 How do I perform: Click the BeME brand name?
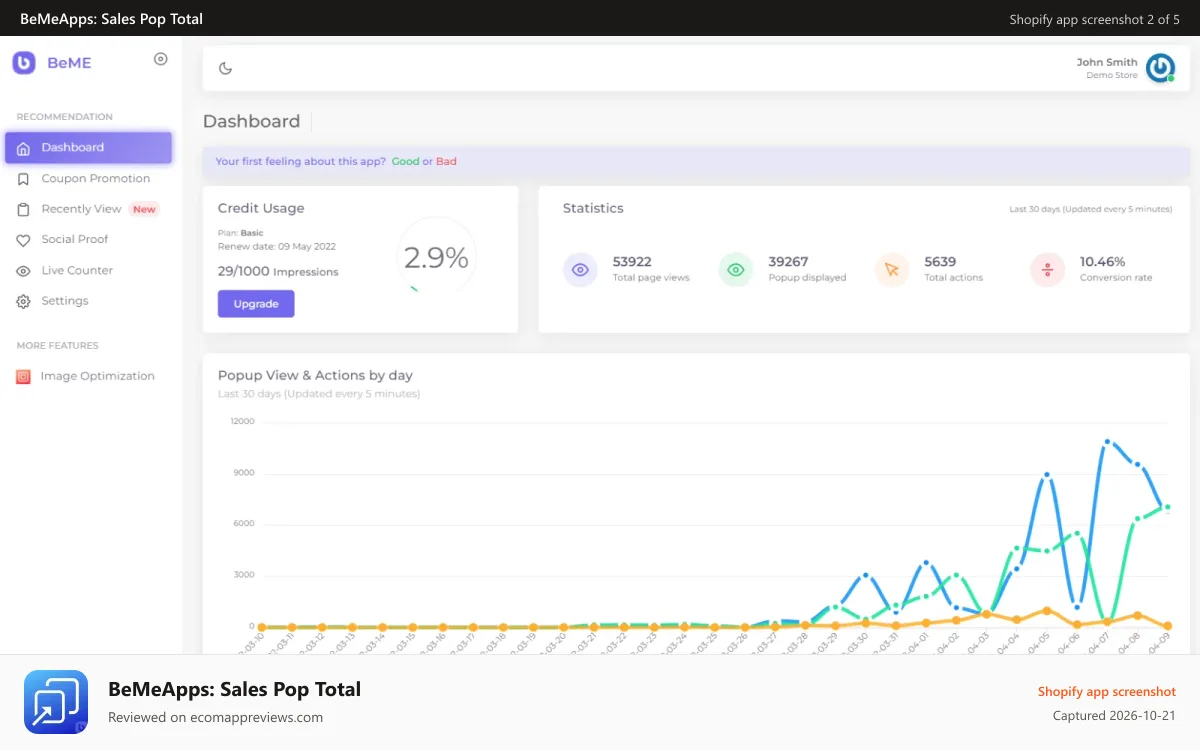(x=69, y=63)
